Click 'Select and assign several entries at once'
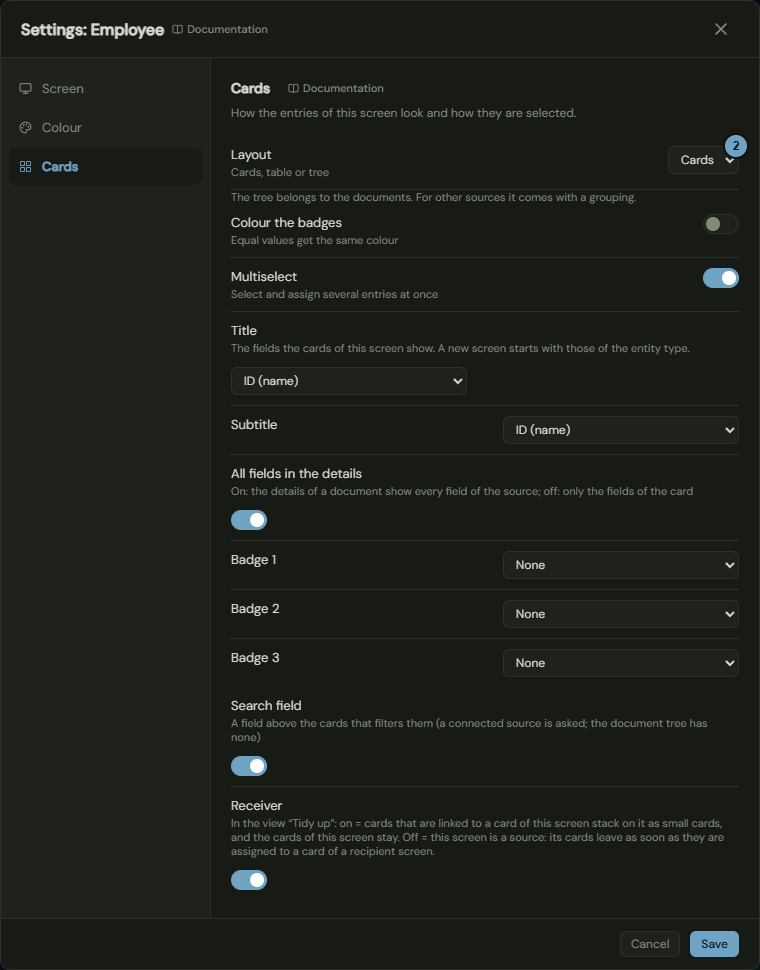Image resolution: width=760 pixels, height=970 pixels. pyautogui.click(x=334, y=294)
